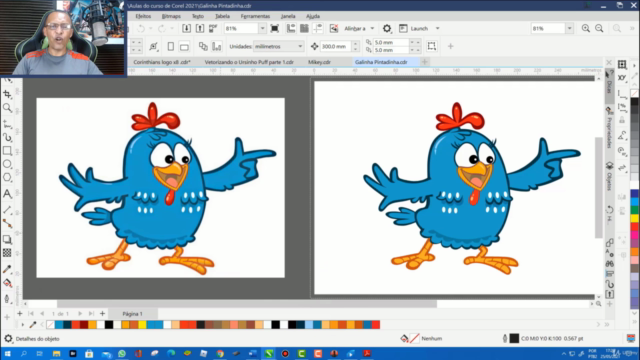
Task: Select the Artistic Media tool
Action: pyautogui.click(x=7, y=138)
